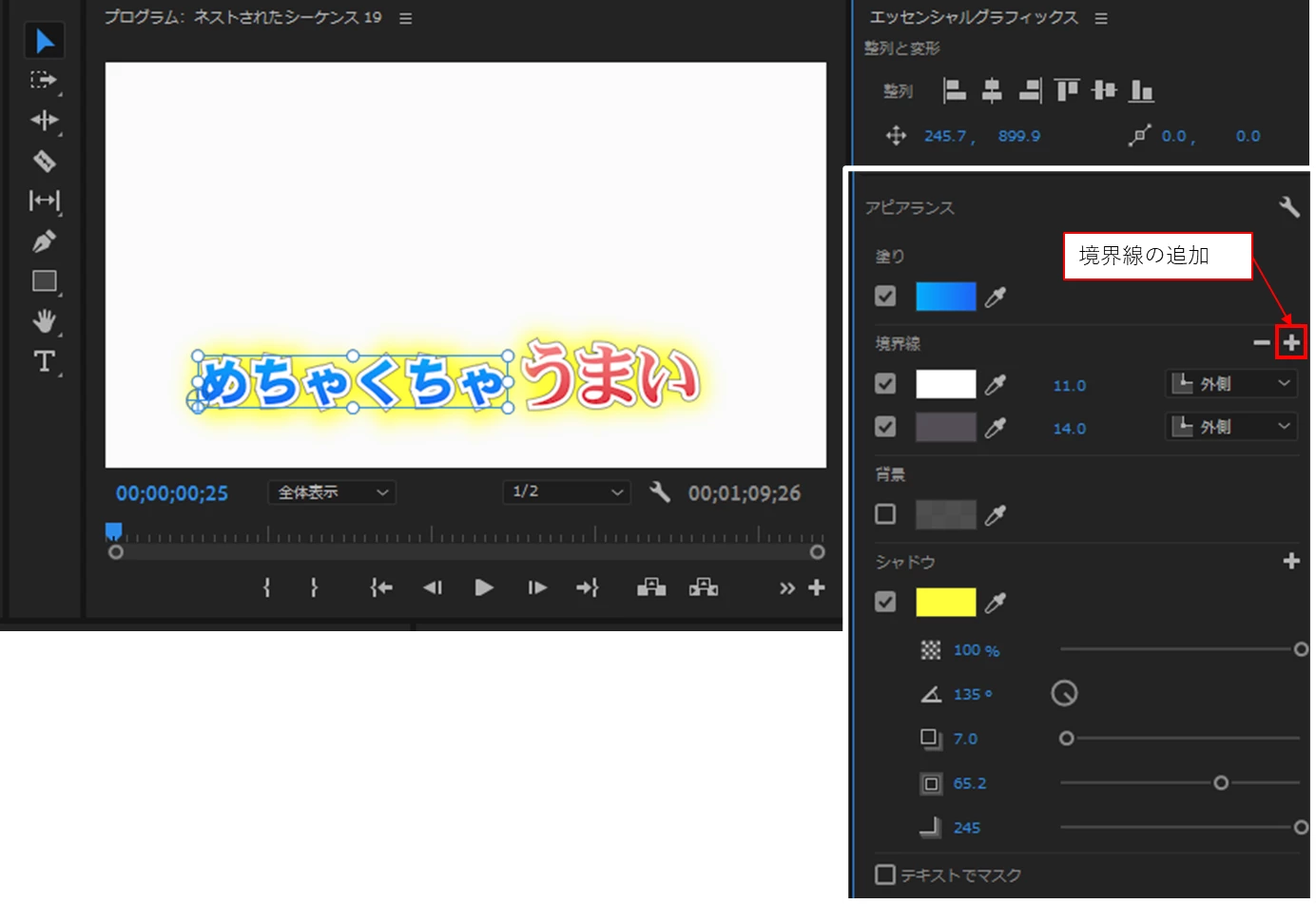
Task: Select the Rectangle tool
Action: click(44, 281)
